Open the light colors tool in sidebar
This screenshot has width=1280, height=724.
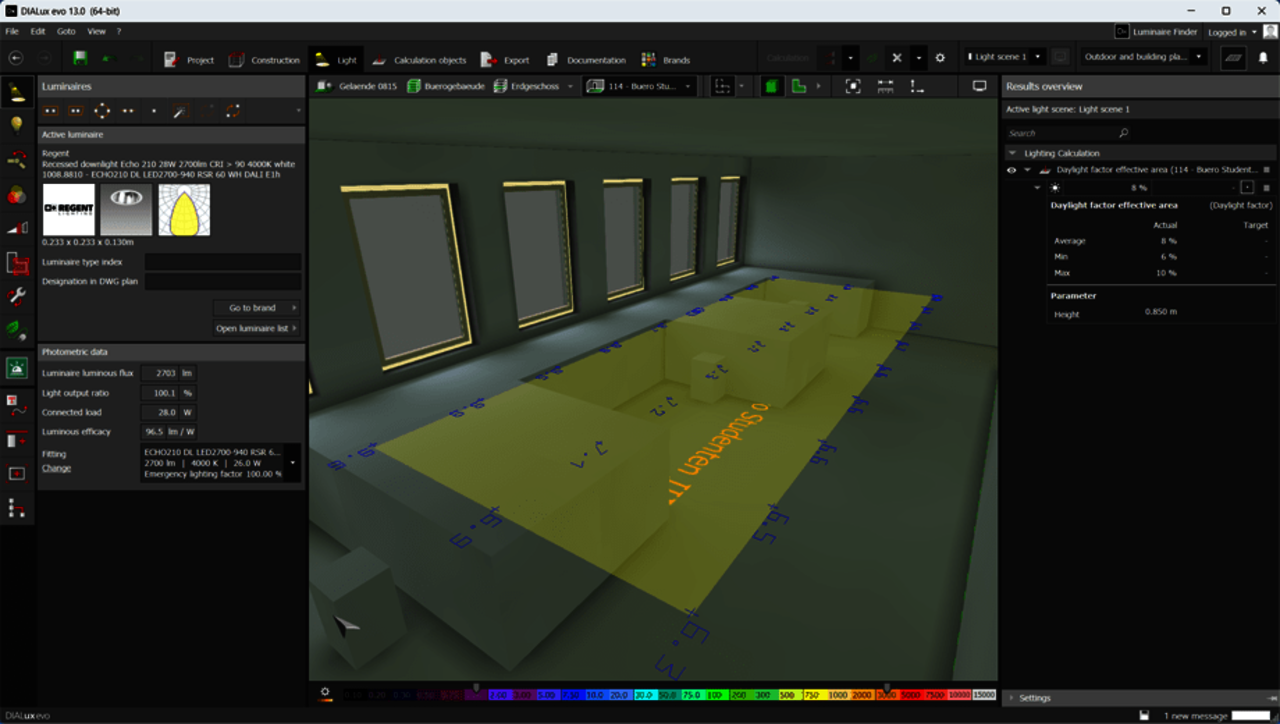[x=17, y=194]
